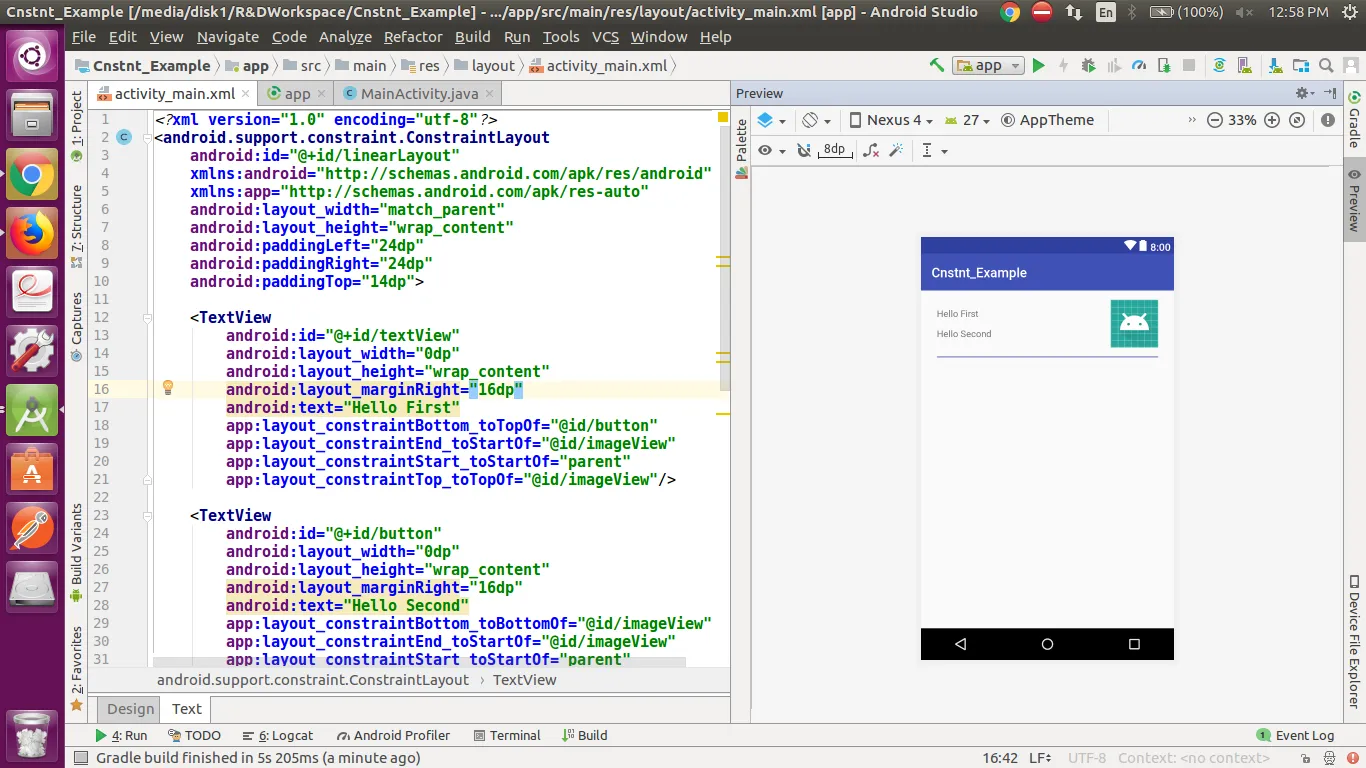The width and height of the screenshot is (1366, 768).
Task: Click the Debug app bug icon
Action: click(x=1089, y=66)
